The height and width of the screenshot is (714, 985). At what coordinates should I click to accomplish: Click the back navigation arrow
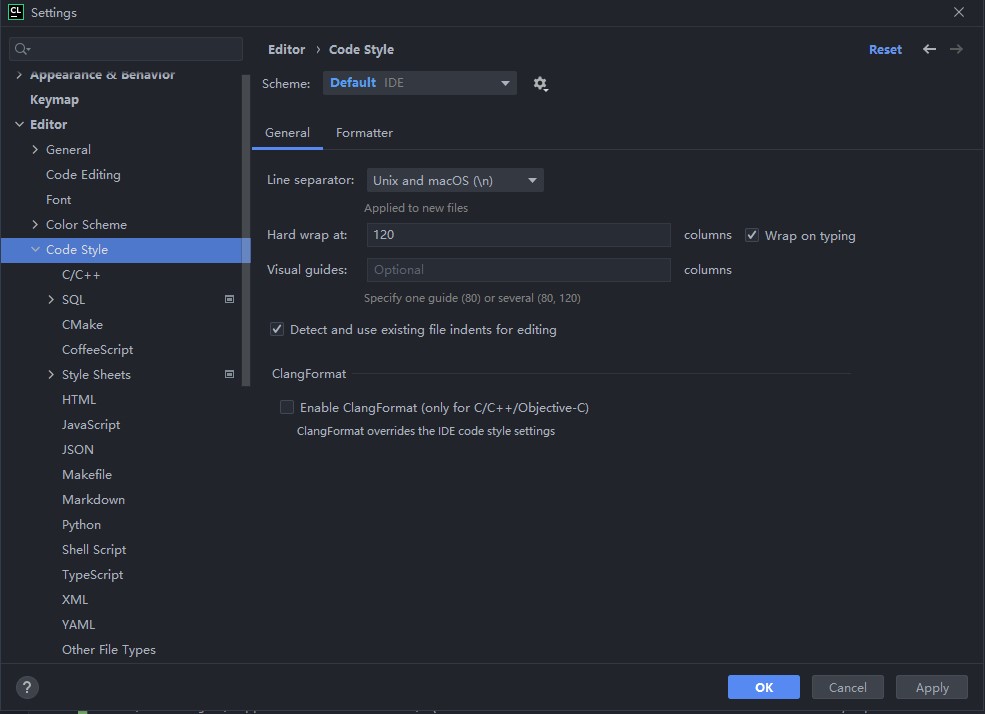[x=929, y=49]
